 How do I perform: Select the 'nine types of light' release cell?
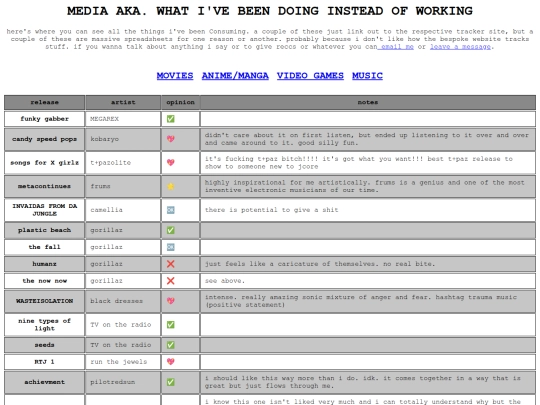[44, 324]
